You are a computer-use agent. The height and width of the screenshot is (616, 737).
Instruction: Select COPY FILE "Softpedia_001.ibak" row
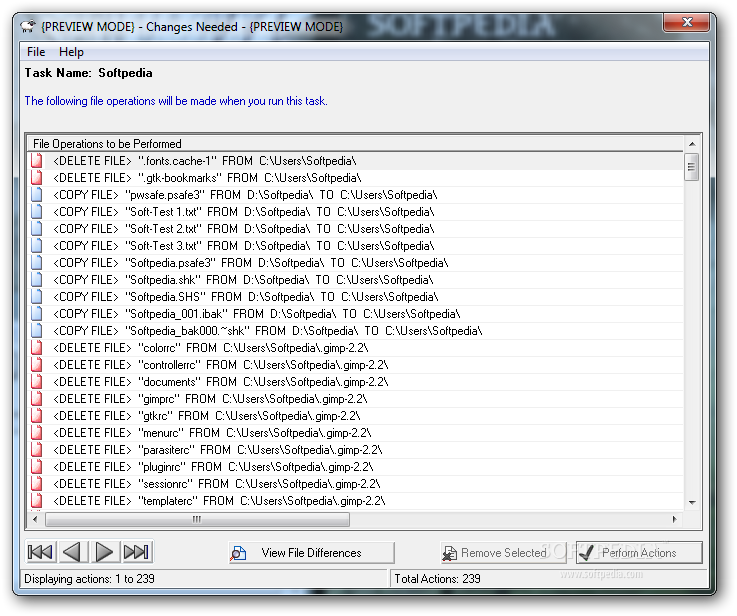click(x=355, y=313)
